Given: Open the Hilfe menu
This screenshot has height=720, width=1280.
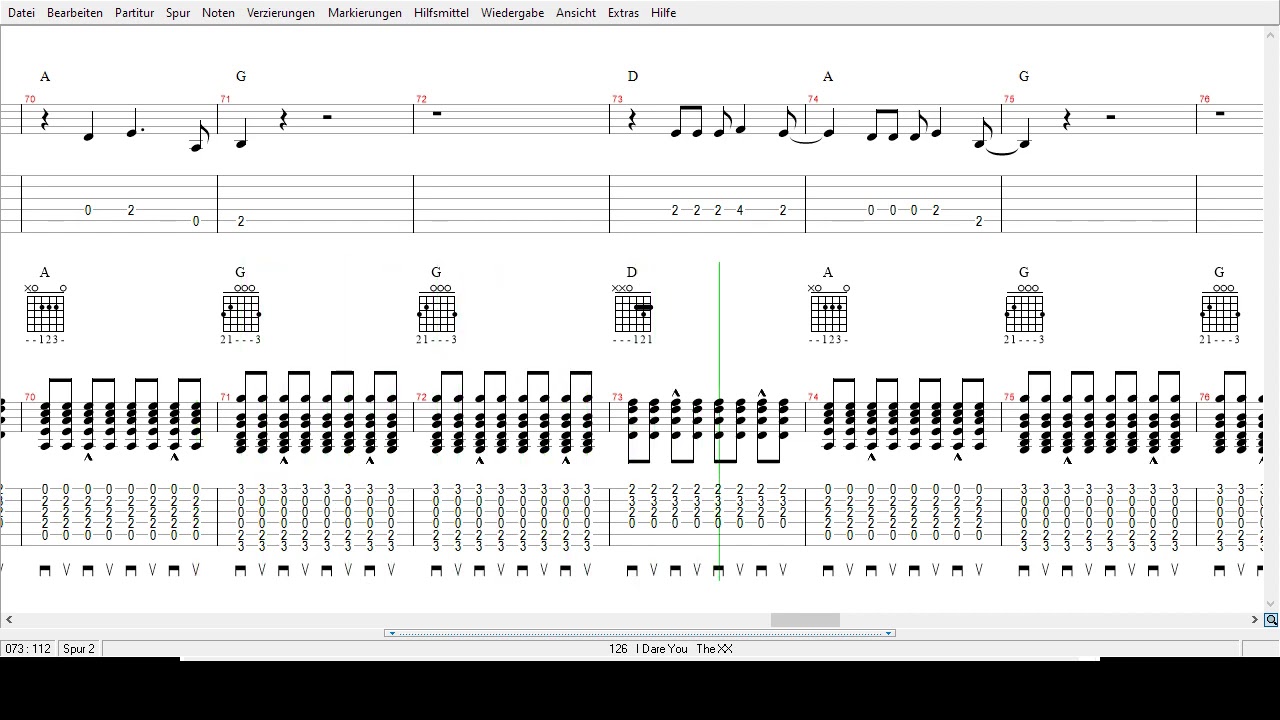Looking at the screenshot, I should tap(663, 13).
